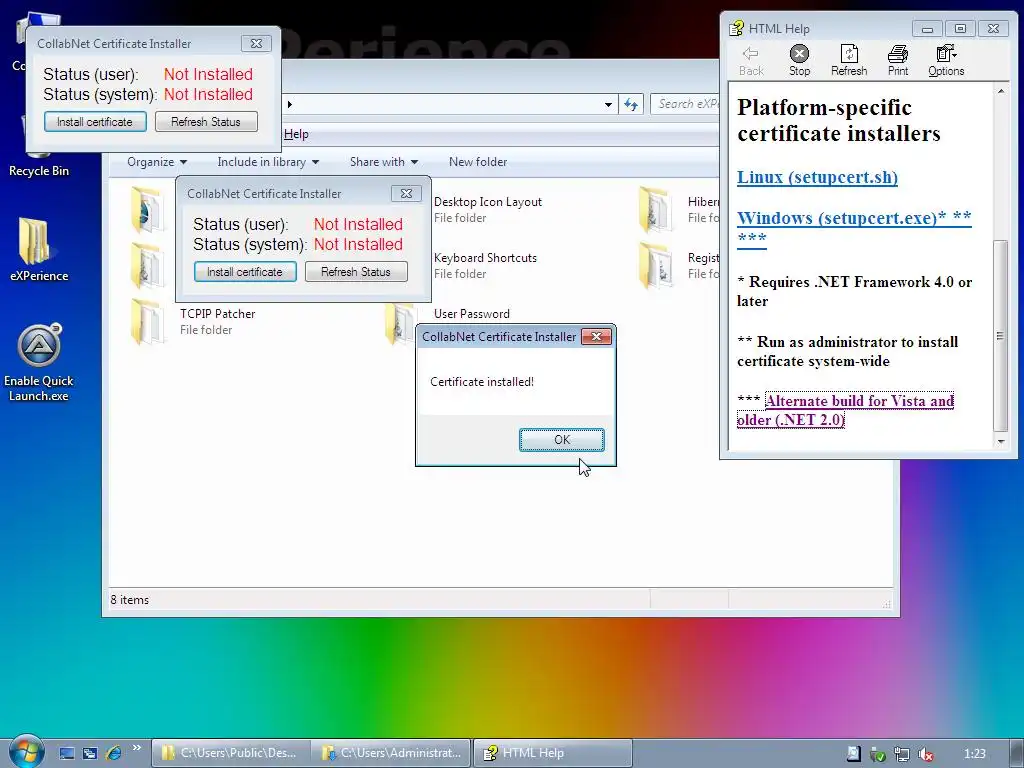1024x768 pixels.
Task: Click the Explorer search box
Action: pyautogui.click(x=686, y=104)
